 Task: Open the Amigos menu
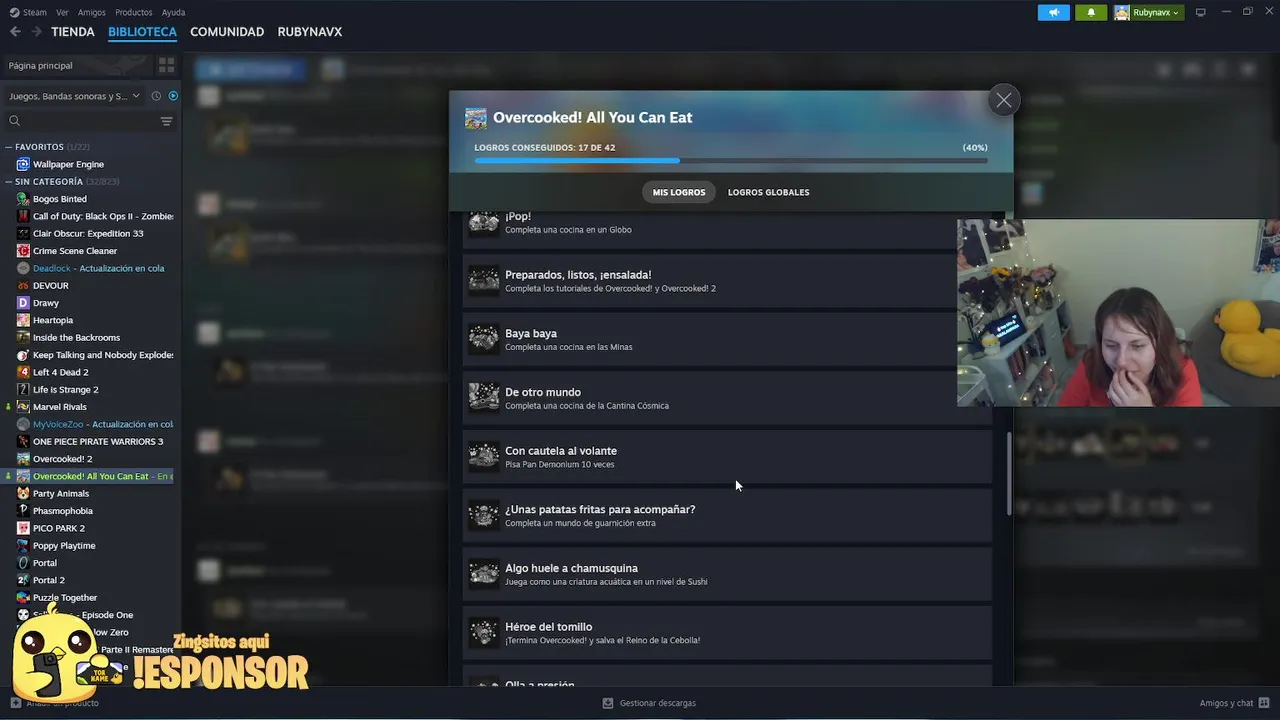[92, 12]
